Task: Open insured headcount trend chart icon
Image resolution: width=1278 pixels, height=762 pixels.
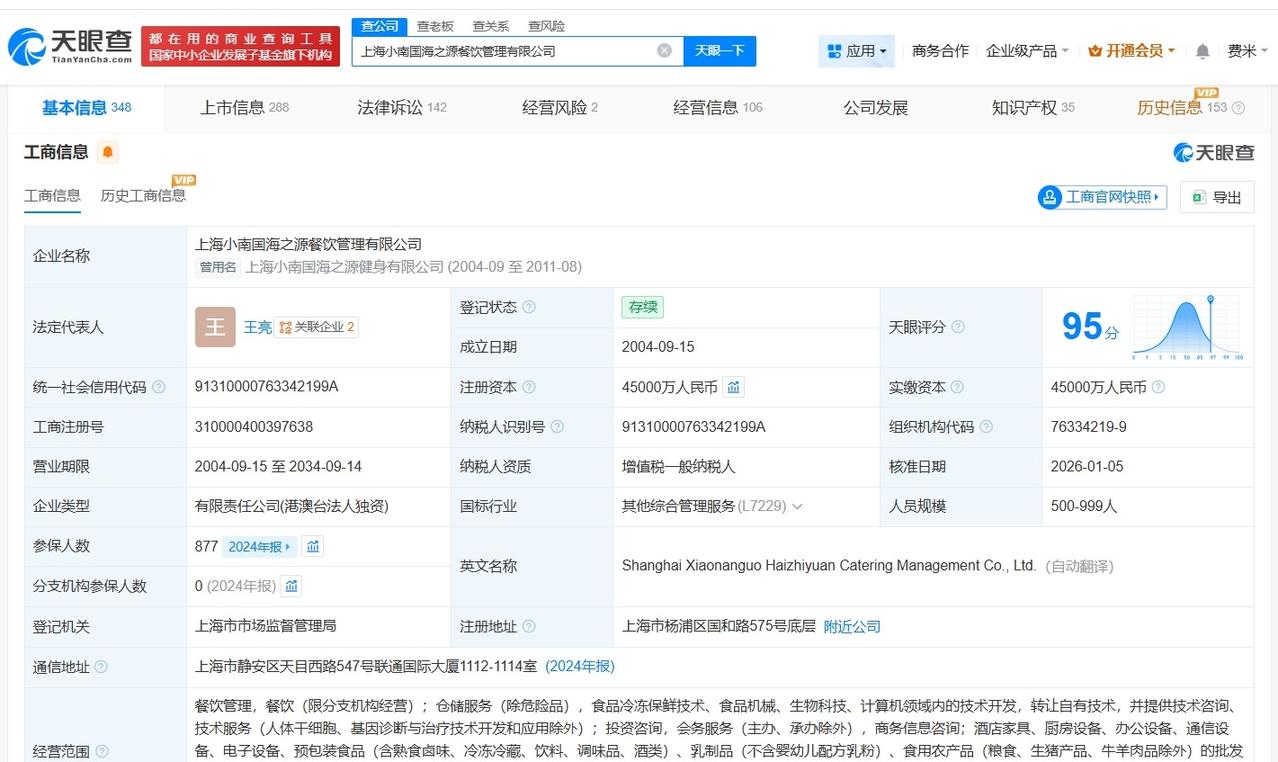Action: 313,546
